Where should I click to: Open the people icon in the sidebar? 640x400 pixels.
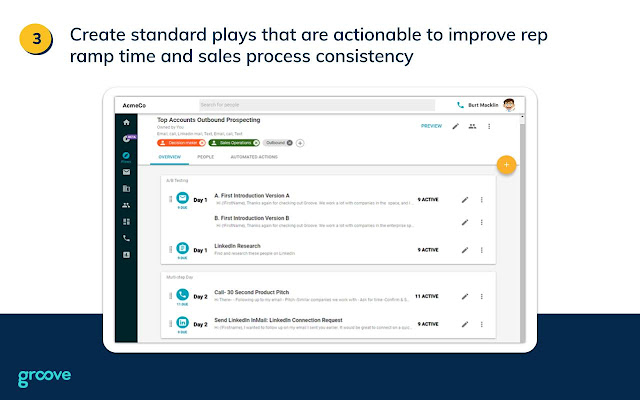click(x=127, y=205)
